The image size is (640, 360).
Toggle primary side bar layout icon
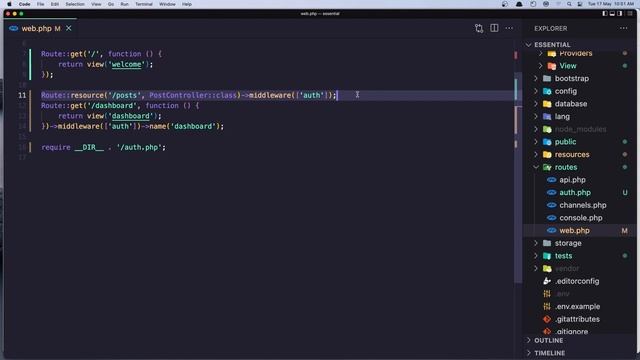[604, 13]
